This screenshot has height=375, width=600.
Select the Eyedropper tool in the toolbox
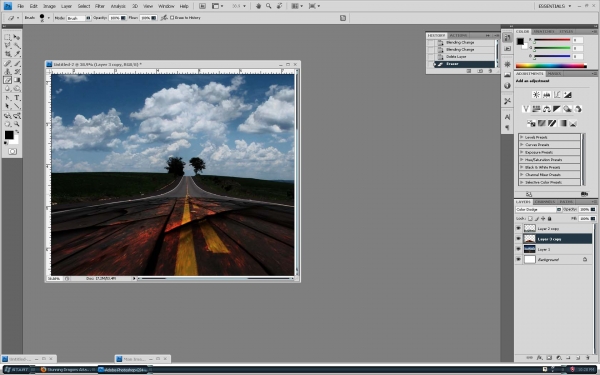point(17,54)
